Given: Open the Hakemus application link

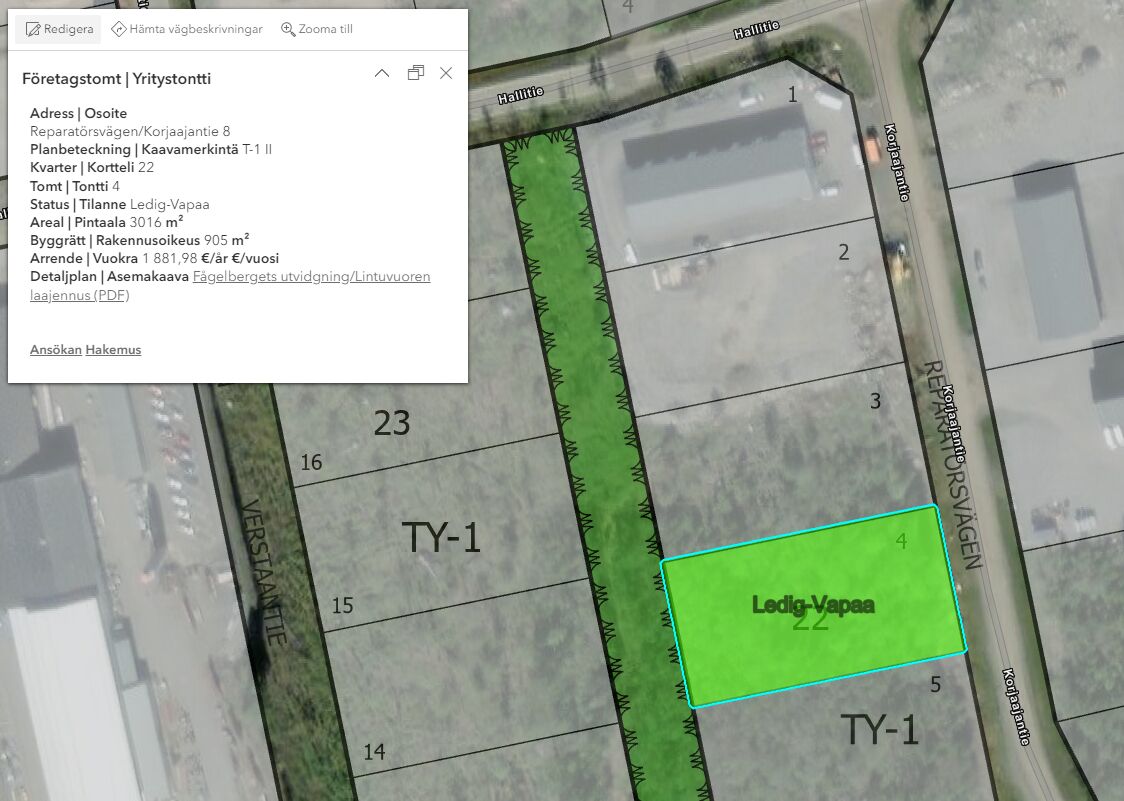Looking at the screenshot, I should [x=113, y=350].
